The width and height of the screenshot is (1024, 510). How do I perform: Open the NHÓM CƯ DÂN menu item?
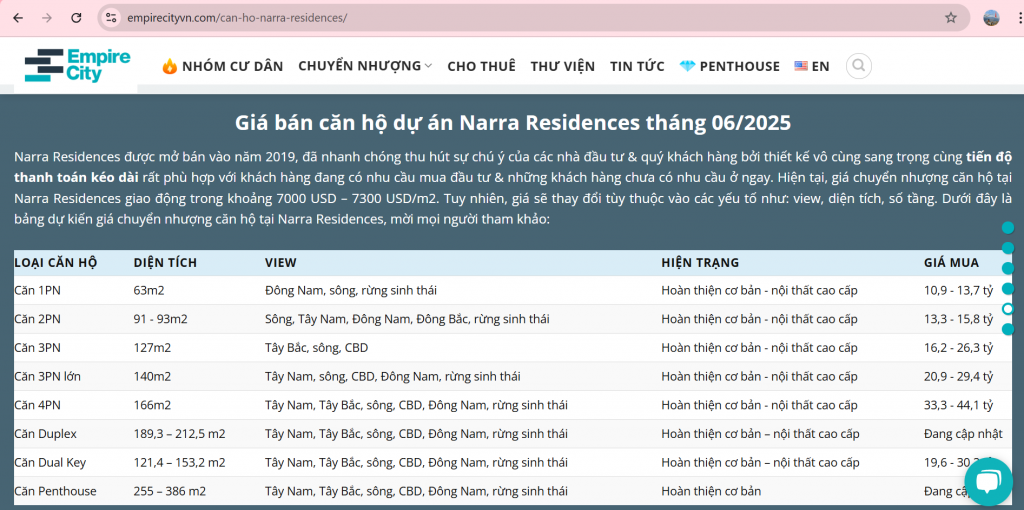[223, 66]
